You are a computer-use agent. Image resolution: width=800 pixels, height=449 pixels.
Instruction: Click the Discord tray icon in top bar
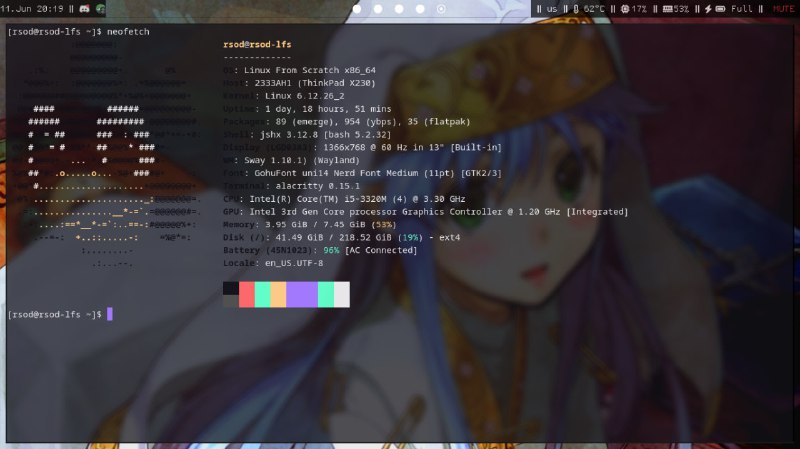pyautogui.click(x=85, y=9)
